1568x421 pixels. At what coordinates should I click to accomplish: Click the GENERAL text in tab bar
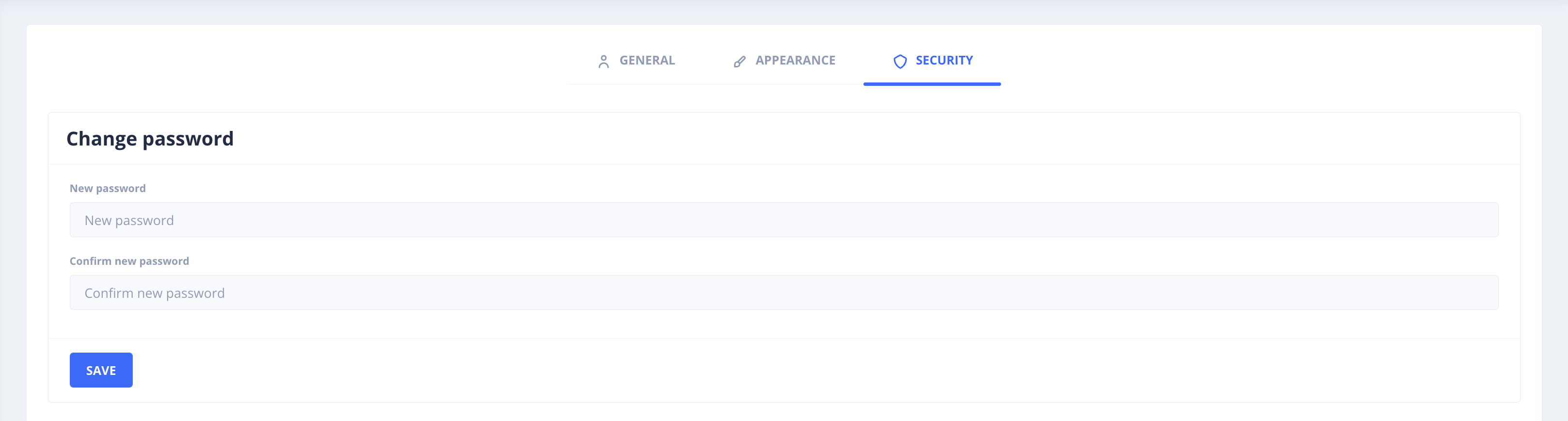pyautogui.click(x=647, y=60)
